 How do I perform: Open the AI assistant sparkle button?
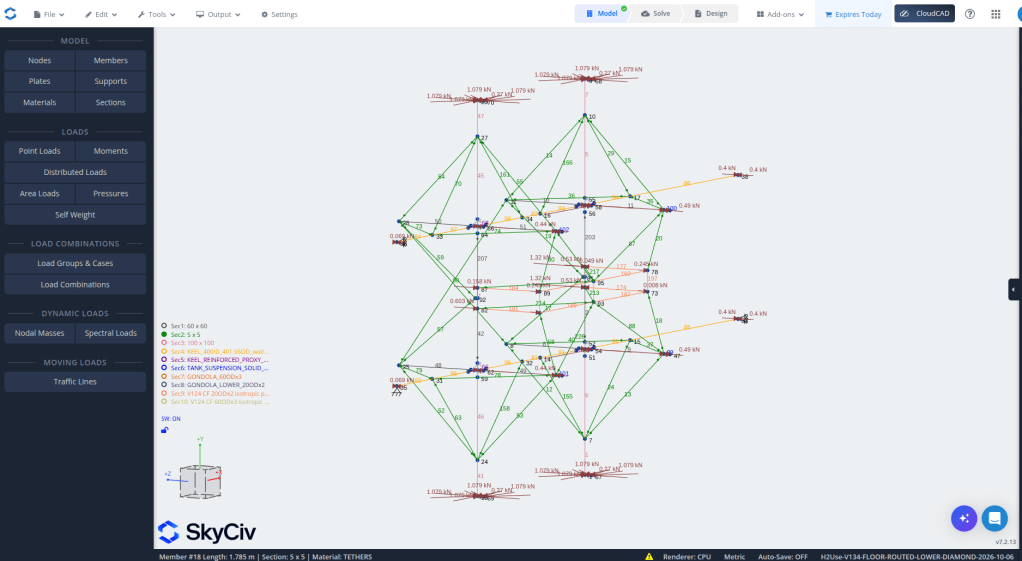click(964, 519)
